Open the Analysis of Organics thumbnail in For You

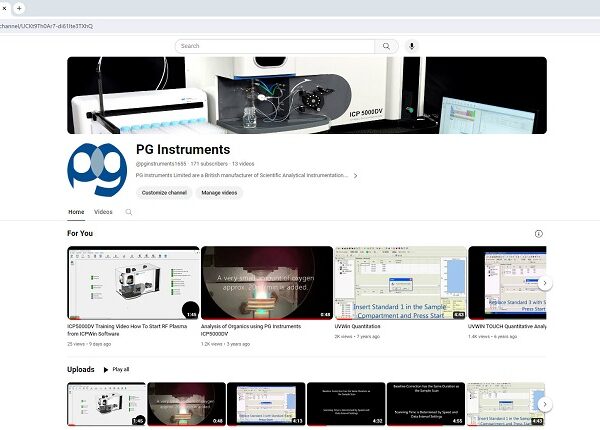click(267, 283)
